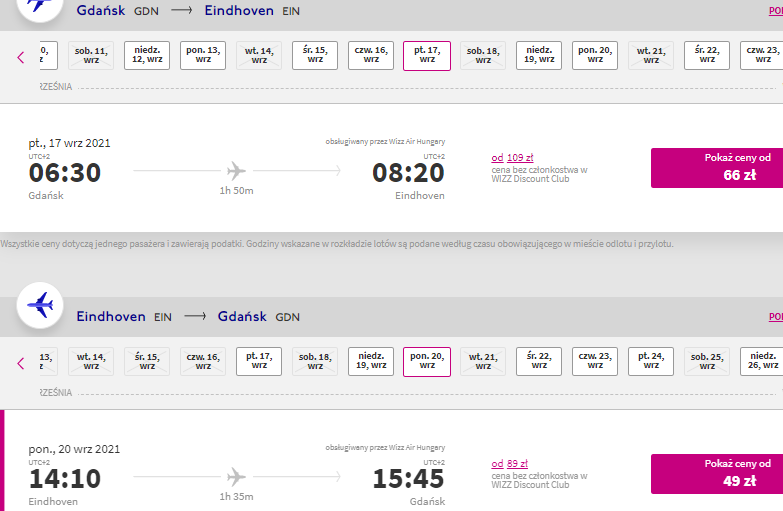Choose outbound date śr. 15 wrz
The image size is (783, 511).
coord(315,55)
